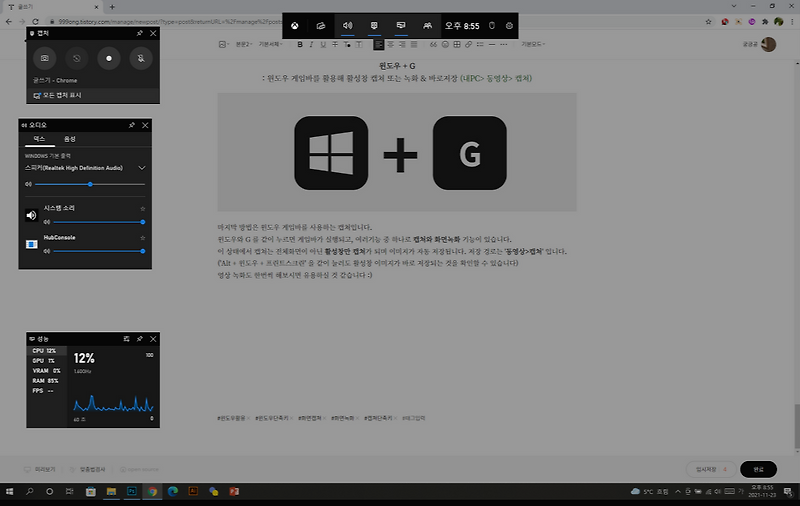This screenshot has height=506, width=800.
Task: Toggle strikethrough formatting in editor
Action: coord(335,44)
